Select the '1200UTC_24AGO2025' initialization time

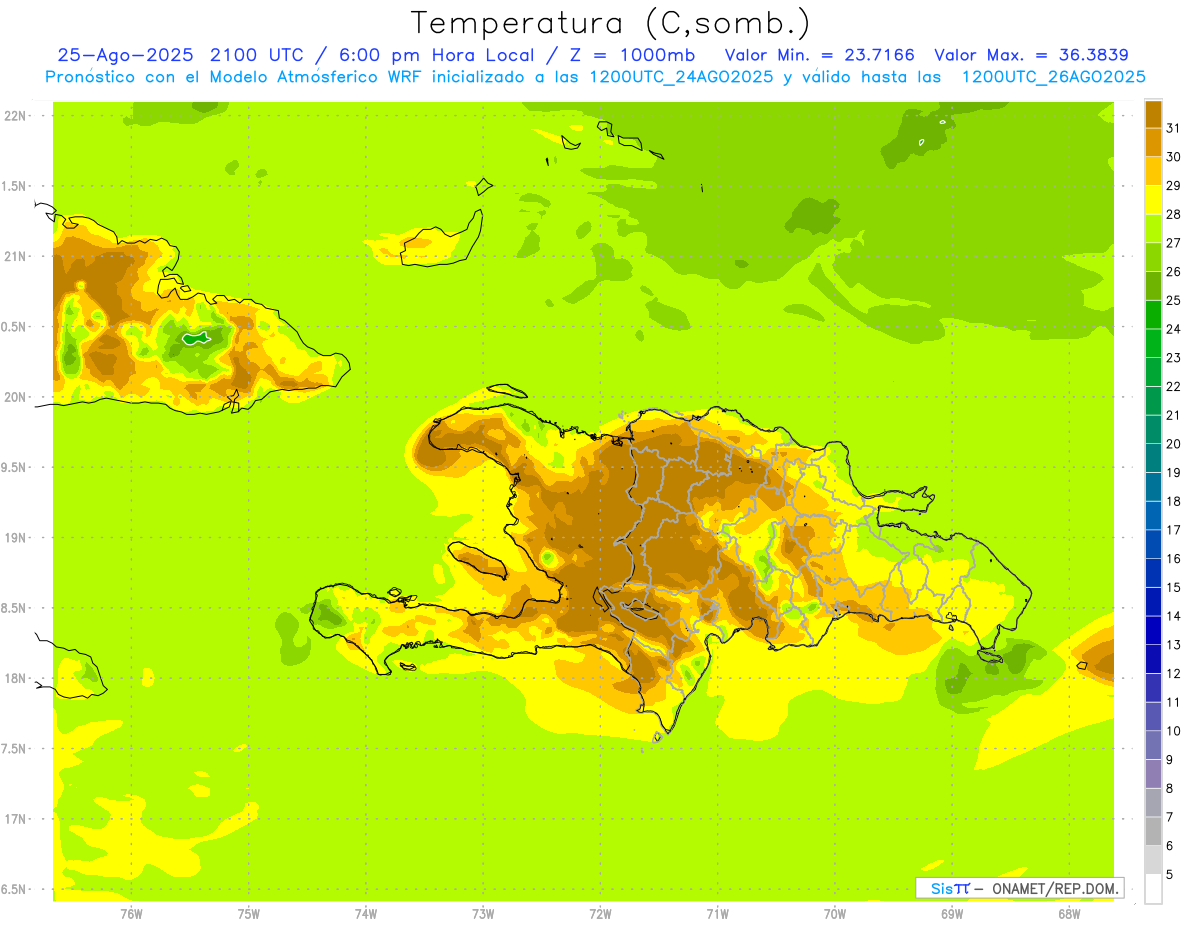click(x=680, y=77)
